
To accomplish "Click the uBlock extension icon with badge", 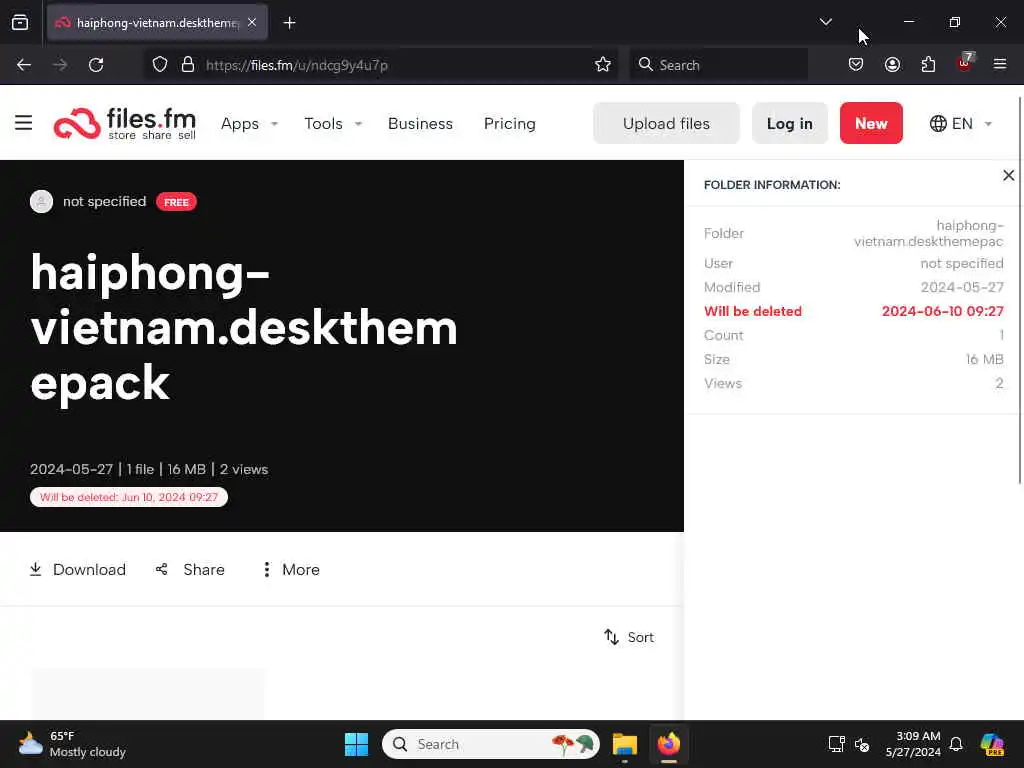I will 965,63.
